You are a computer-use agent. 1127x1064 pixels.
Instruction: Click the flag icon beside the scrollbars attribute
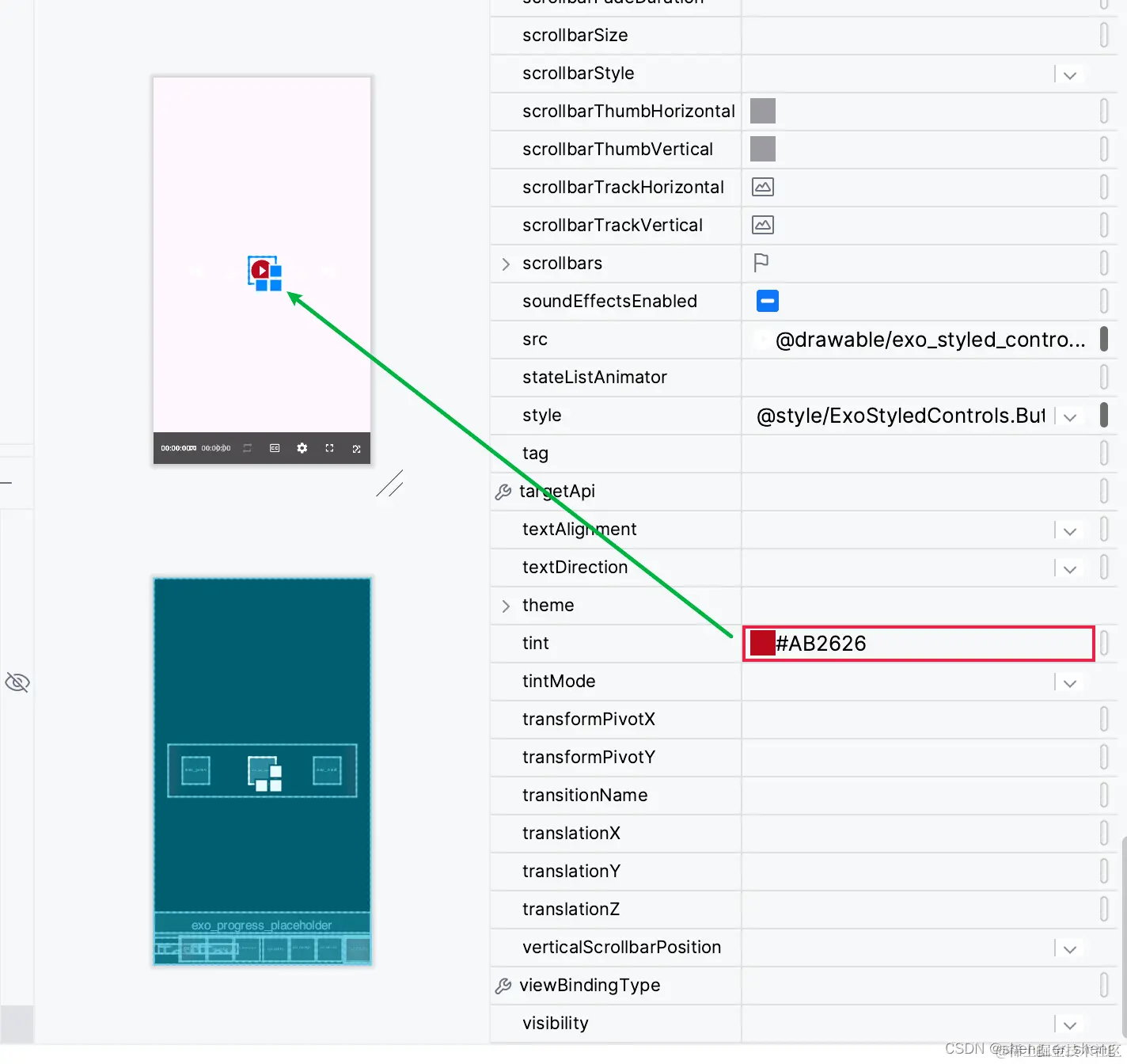coord(761,263)
